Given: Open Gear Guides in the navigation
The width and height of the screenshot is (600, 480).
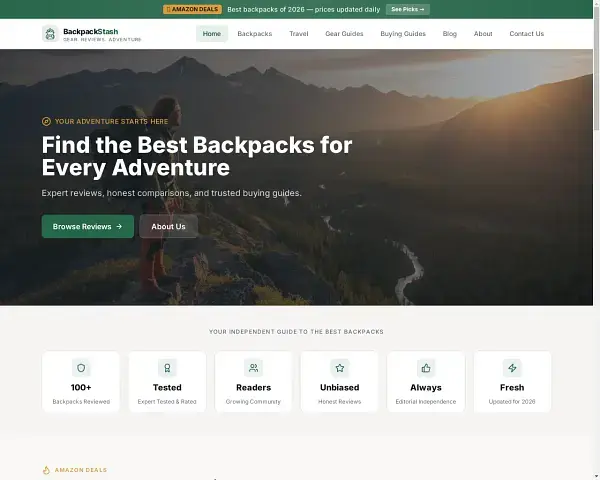Looking at the screenshot, I should point(344,34).
